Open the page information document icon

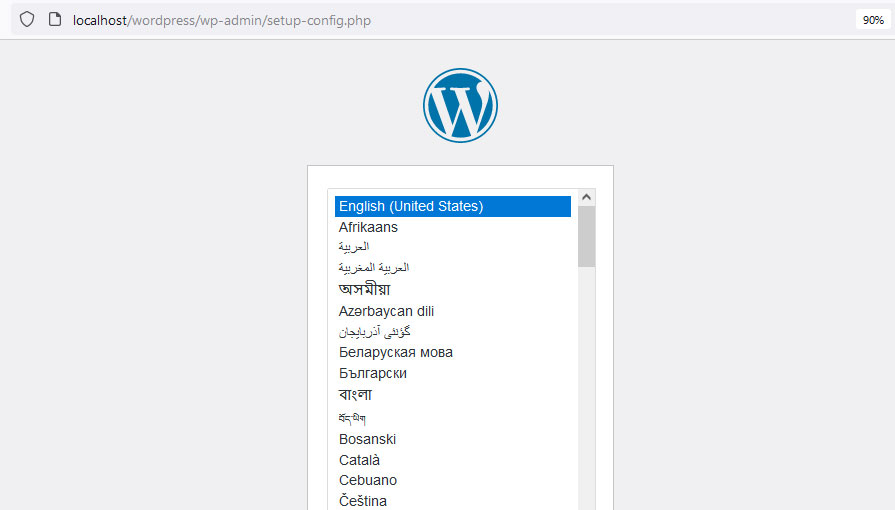point(55,19)
